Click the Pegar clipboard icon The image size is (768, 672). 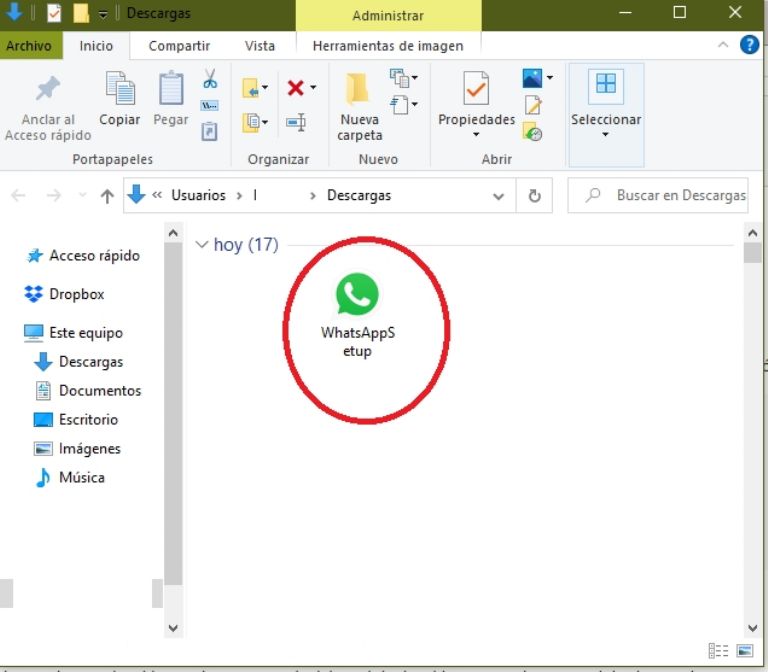click(171, 88)
